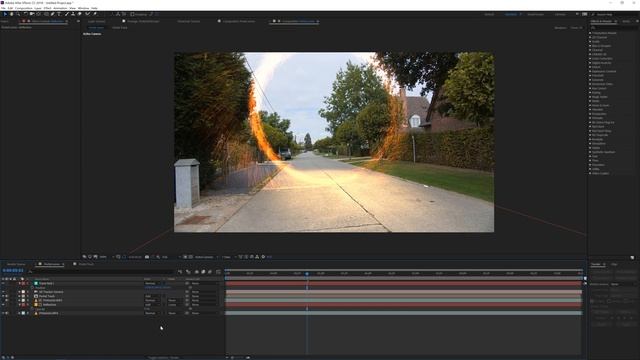Open the Effects & Presets panel tab

click(x=602, y=21)
